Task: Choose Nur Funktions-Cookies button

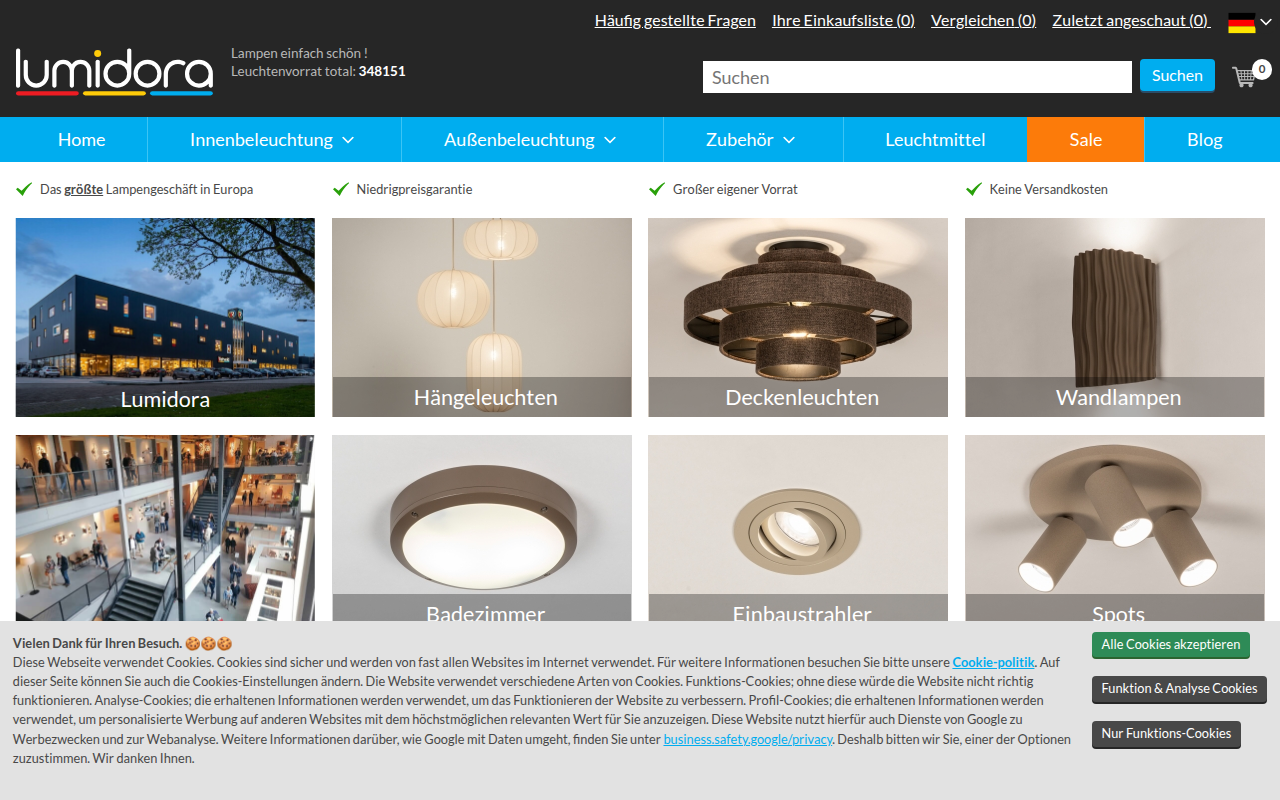Action: pyautogui.click(x=1166, y=734)
